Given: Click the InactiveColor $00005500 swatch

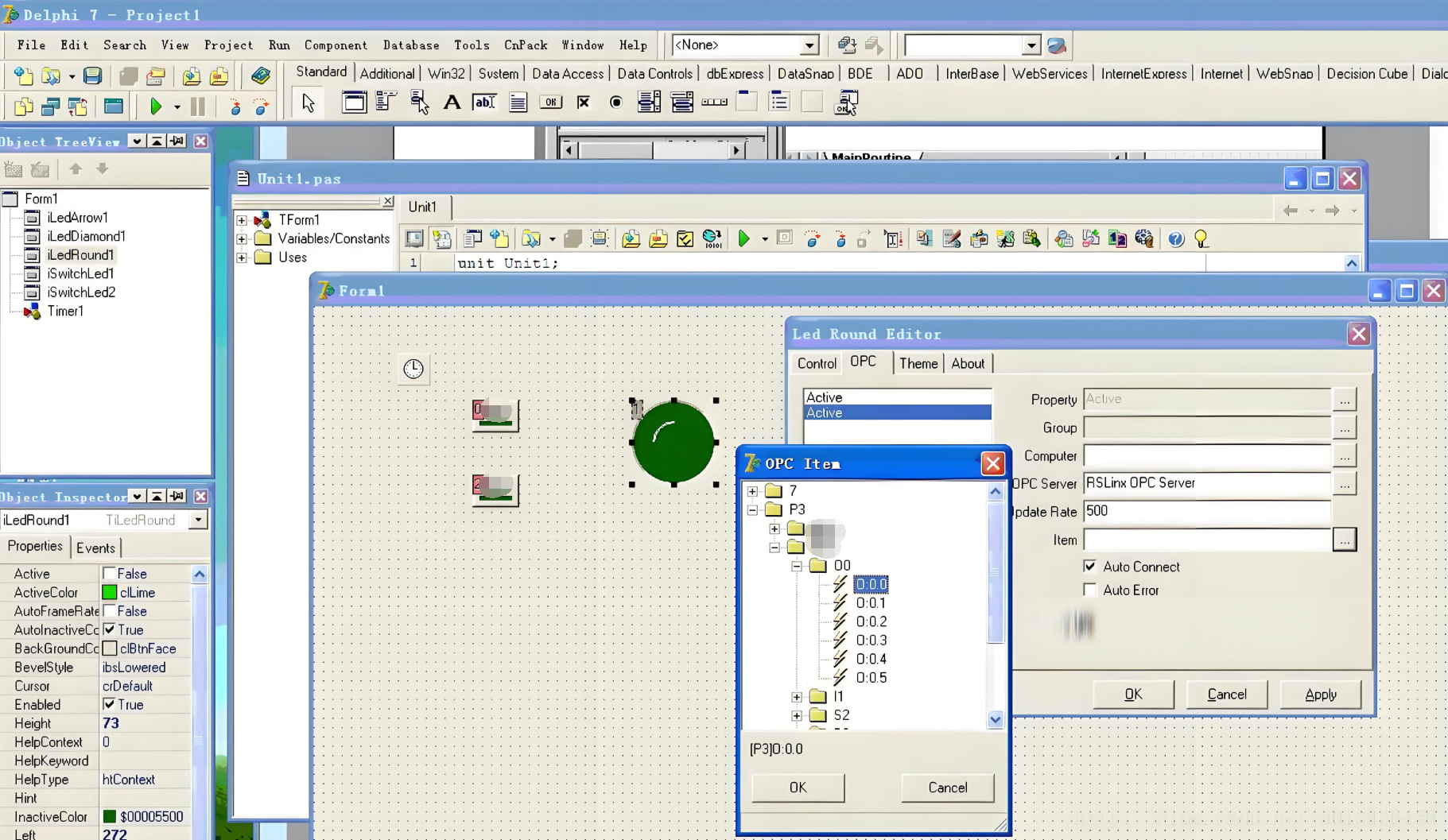Looking at the screenshot, I should pos(110,816).
